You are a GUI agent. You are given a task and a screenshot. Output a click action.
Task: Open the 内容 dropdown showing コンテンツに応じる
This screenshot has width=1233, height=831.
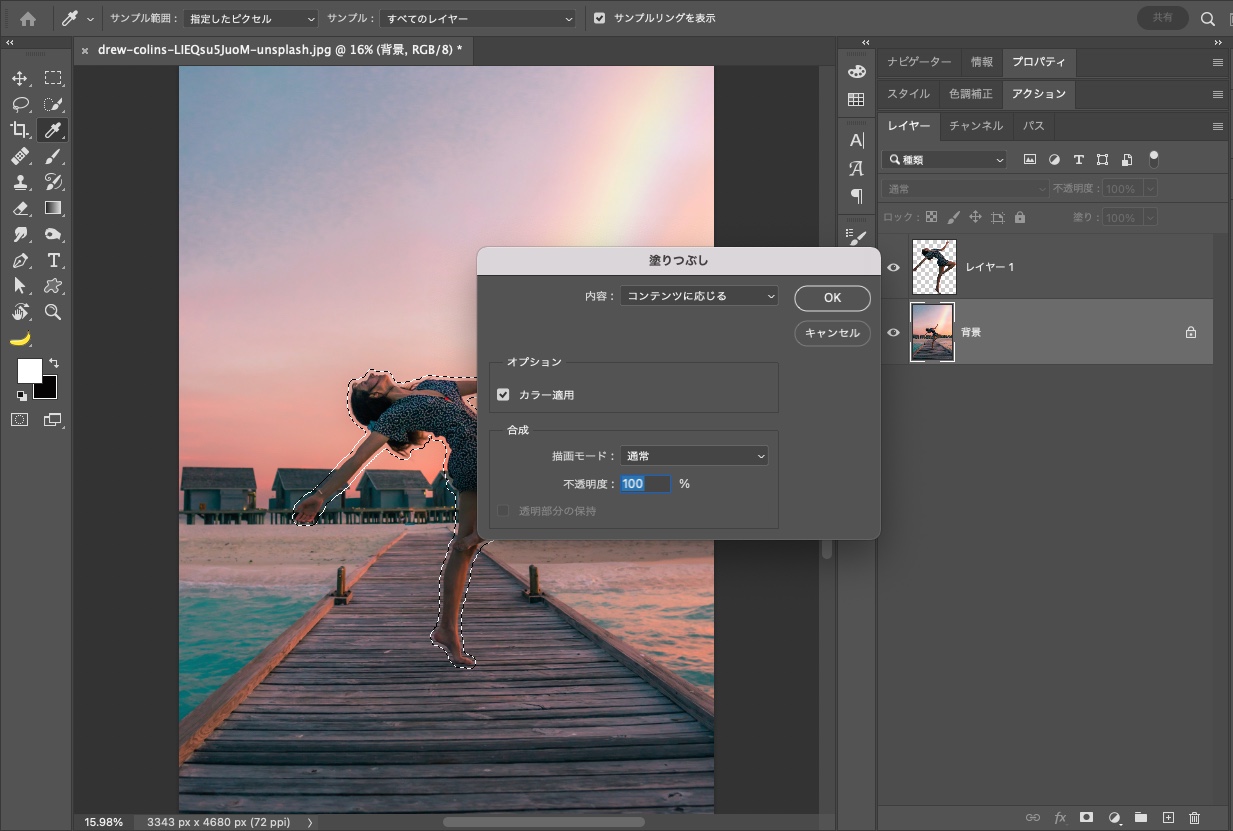tap(698, 295)
